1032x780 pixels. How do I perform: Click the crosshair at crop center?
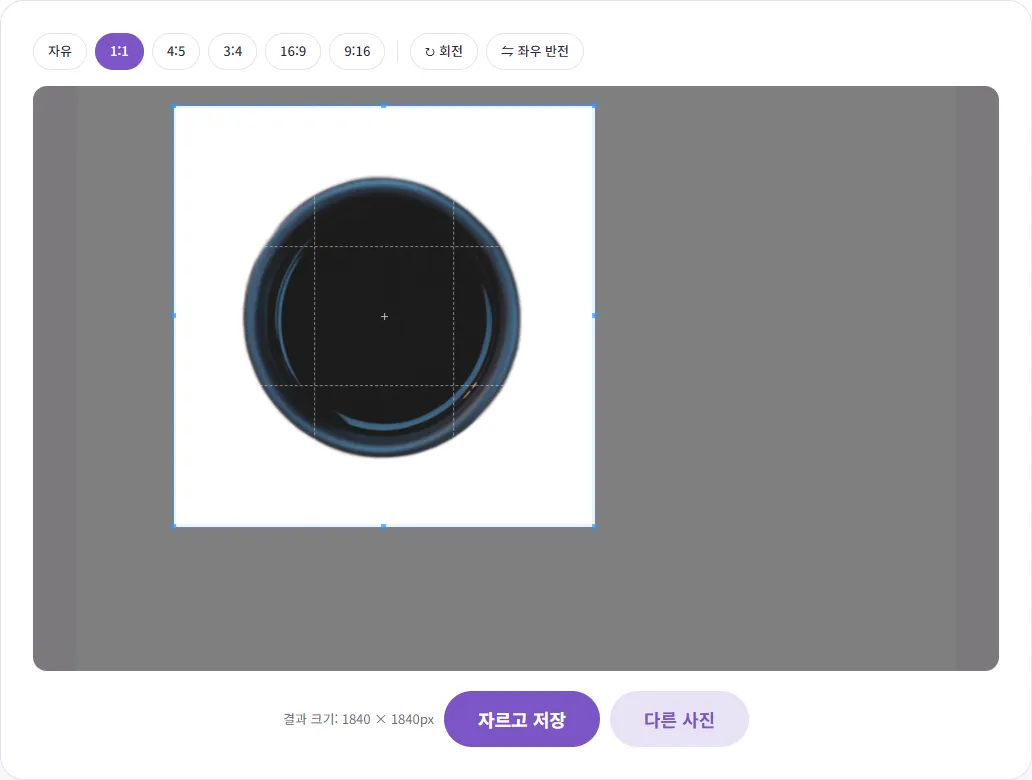(384, 317)
